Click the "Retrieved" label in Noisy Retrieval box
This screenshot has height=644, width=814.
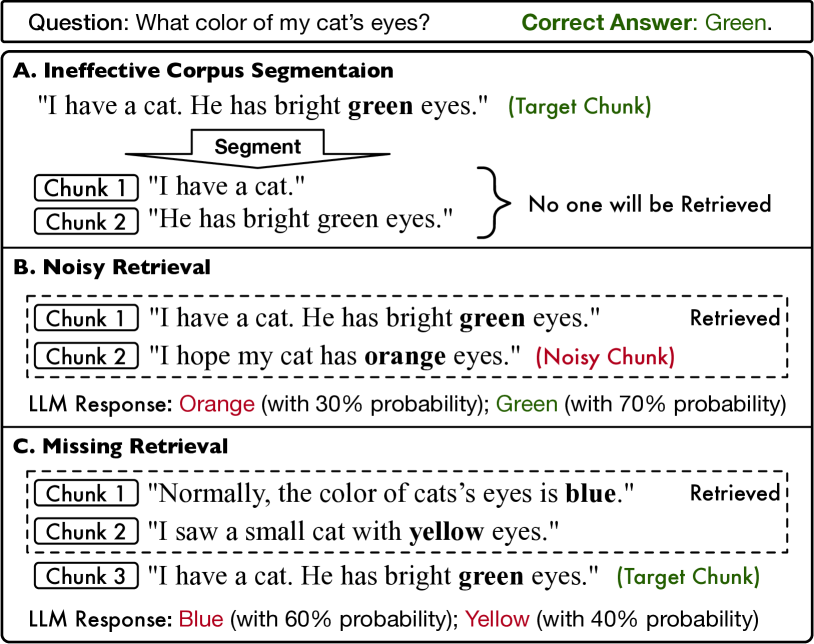[x=735, y=319]
